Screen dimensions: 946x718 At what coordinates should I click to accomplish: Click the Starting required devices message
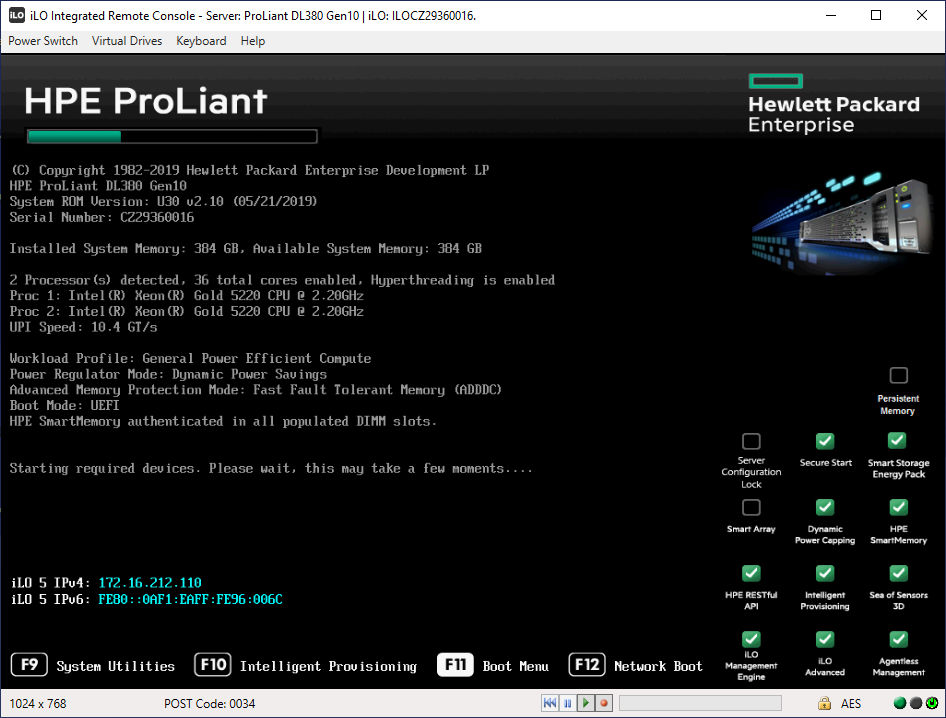click(x=271, y=468)
